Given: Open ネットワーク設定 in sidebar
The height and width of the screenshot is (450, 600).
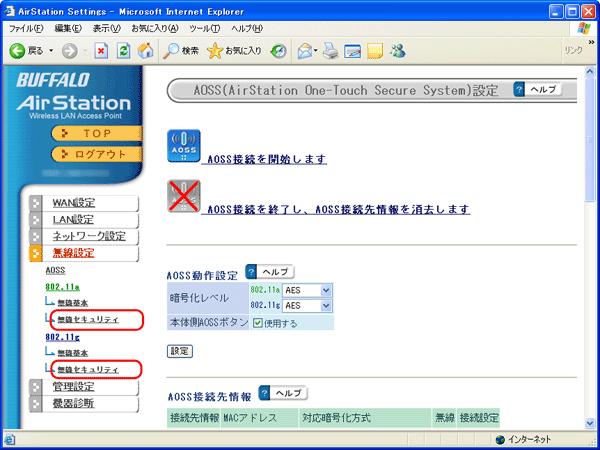Looking at the screenshot, I should pos(89,236).
